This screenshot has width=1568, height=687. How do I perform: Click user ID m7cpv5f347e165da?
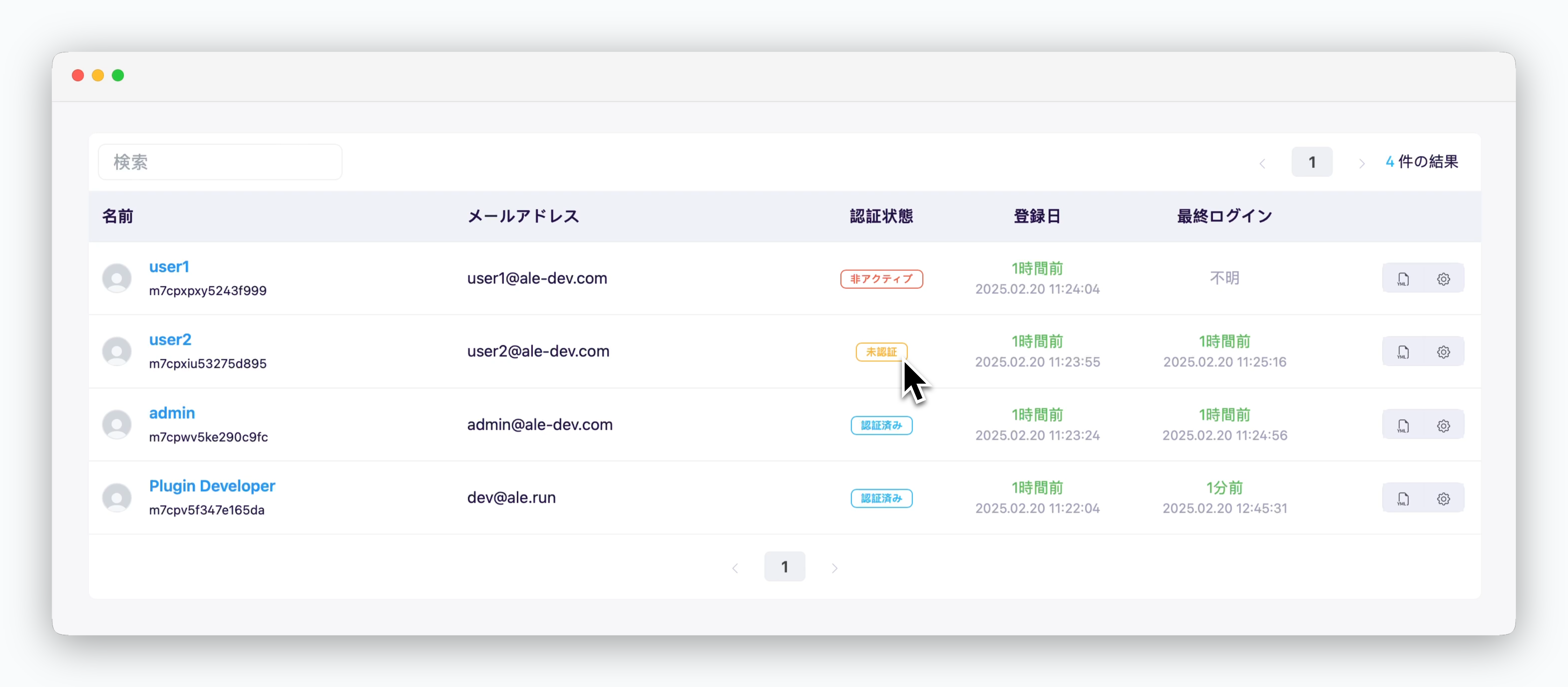[x=206, y=510]
